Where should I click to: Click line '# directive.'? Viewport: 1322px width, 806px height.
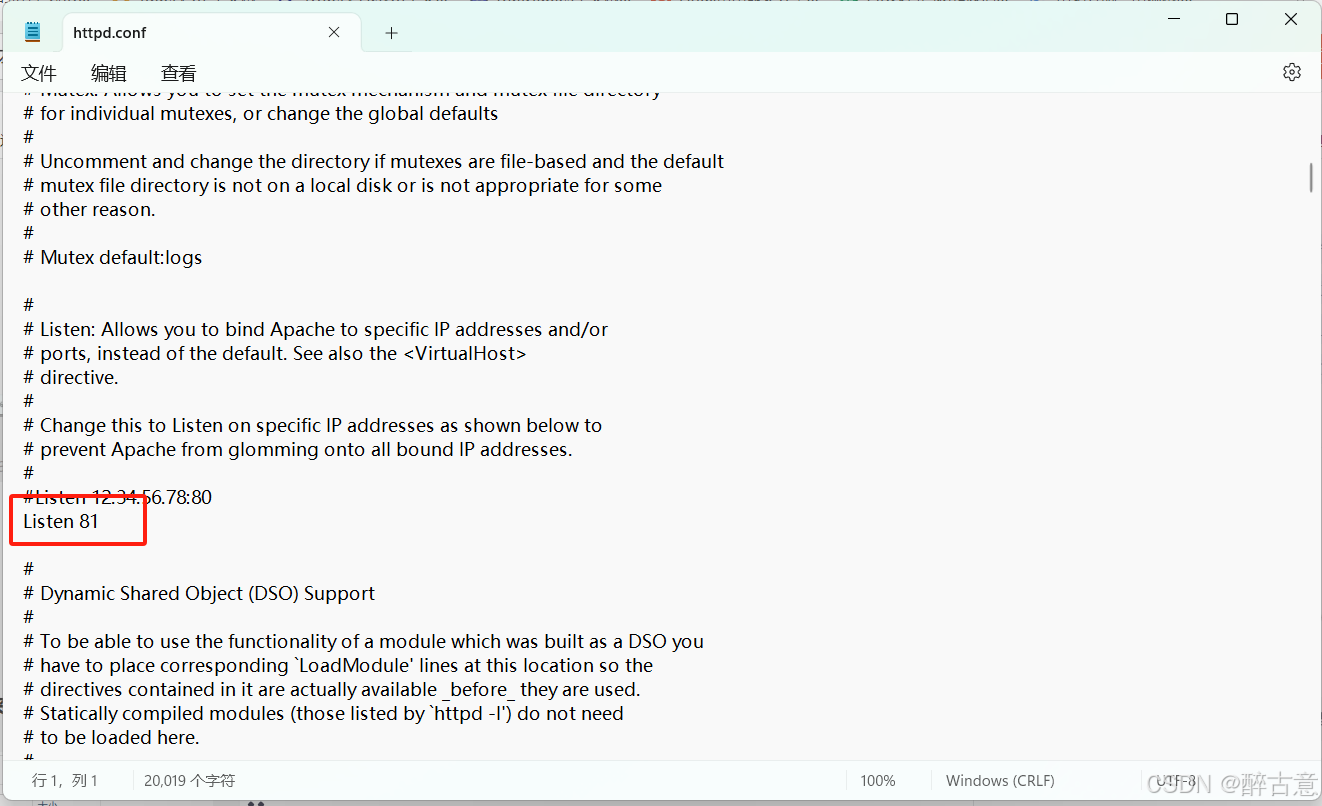pyautogui.click(x=71, y=377)
